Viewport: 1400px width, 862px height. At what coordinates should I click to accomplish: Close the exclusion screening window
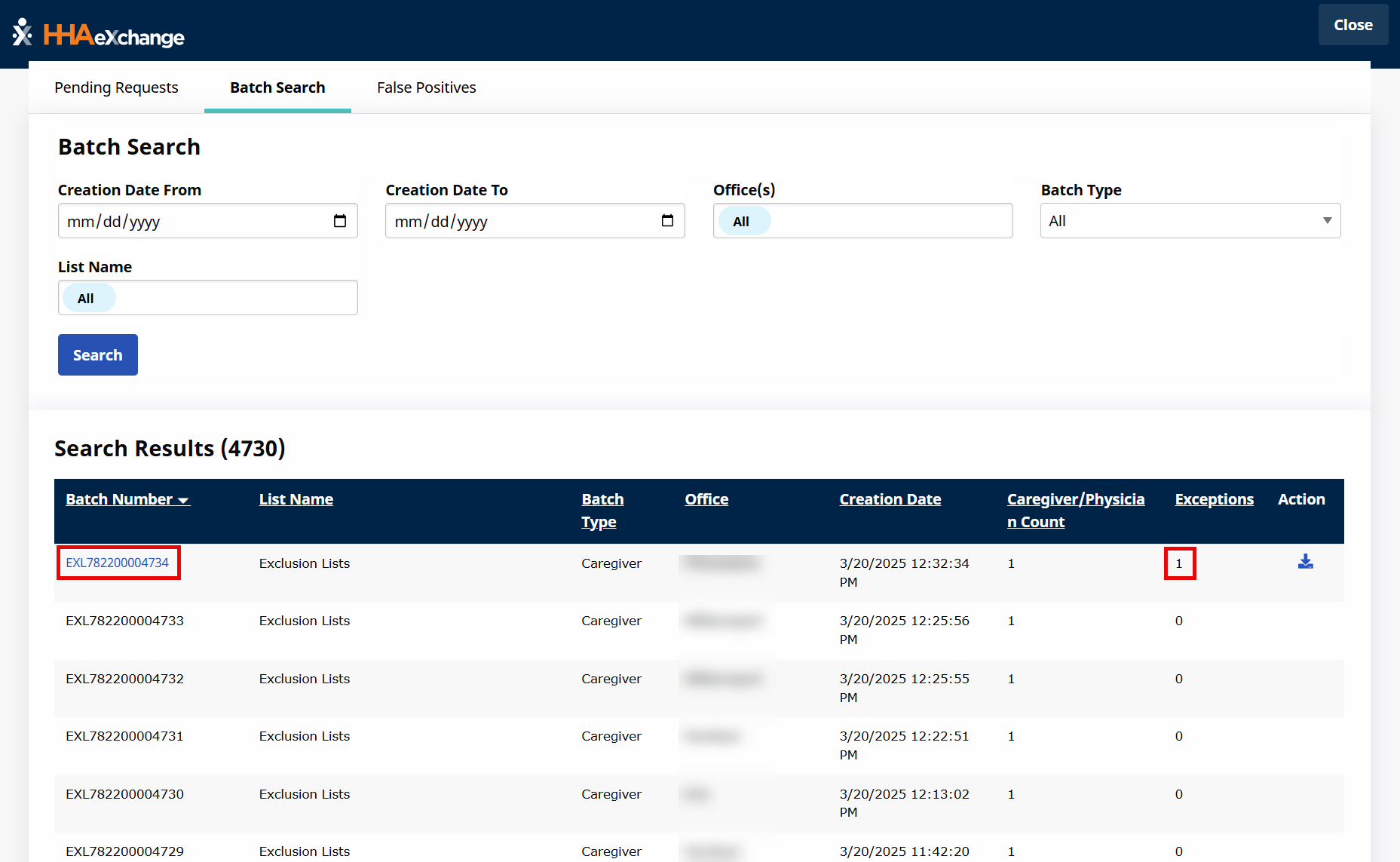pyautogui.click(x=1353, y=24)
